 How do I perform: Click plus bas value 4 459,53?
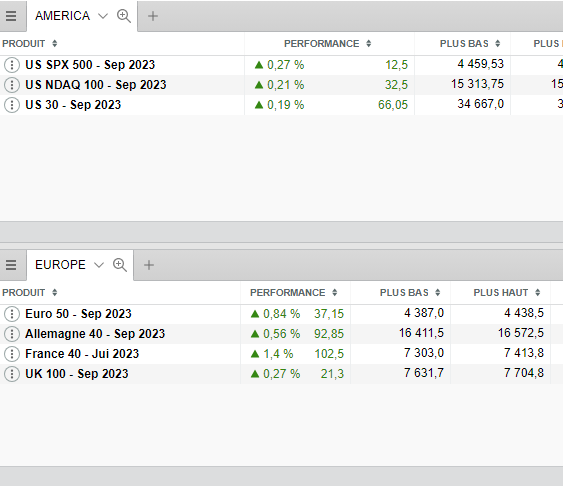[481, 64]
